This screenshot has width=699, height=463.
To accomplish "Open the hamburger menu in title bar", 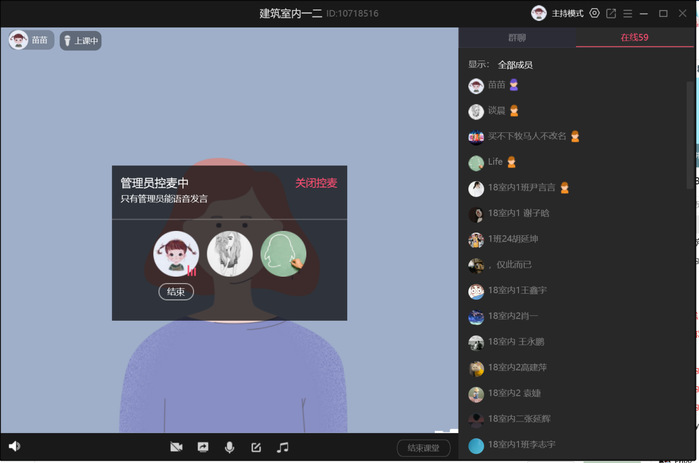I will (x=627, y=13).
